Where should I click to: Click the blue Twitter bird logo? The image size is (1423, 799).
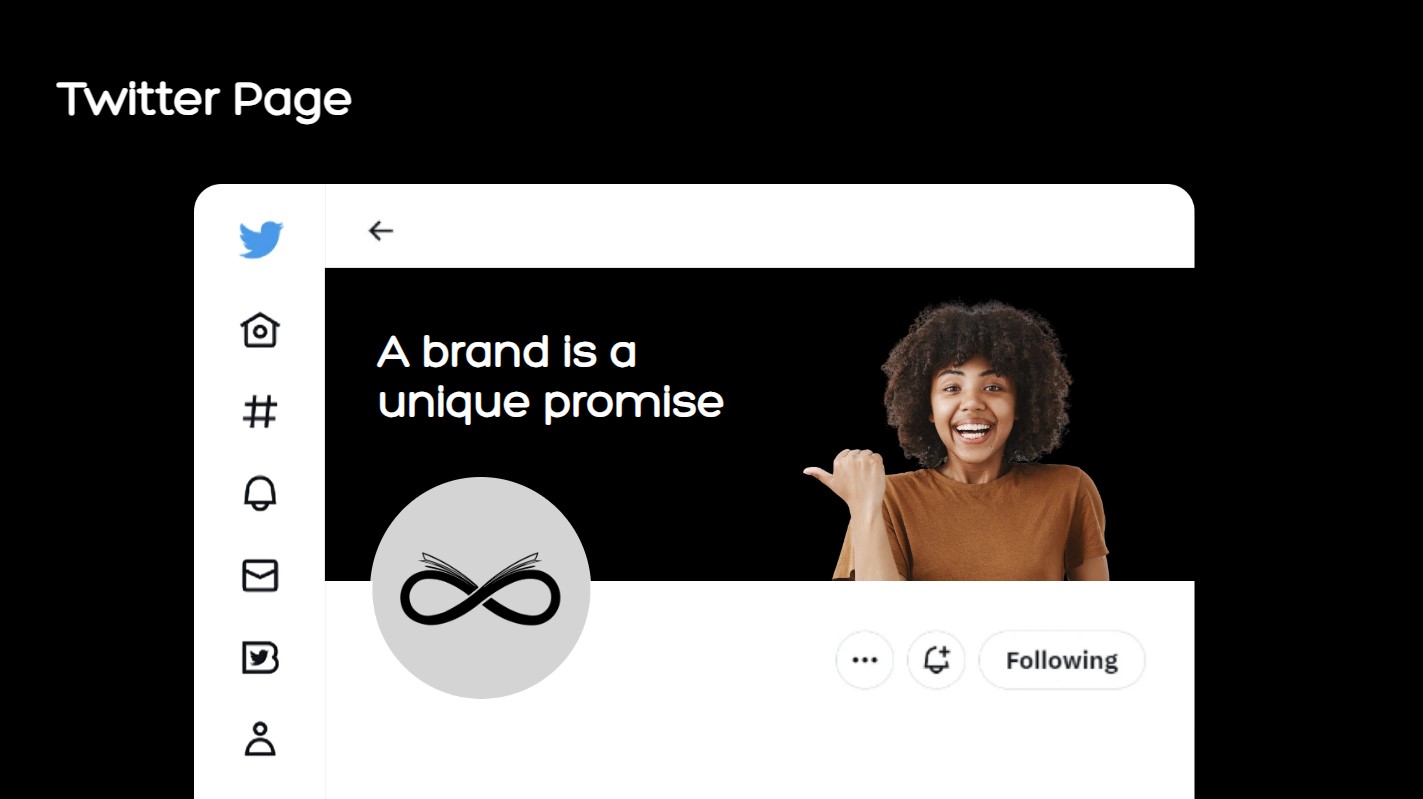[260, 240]
